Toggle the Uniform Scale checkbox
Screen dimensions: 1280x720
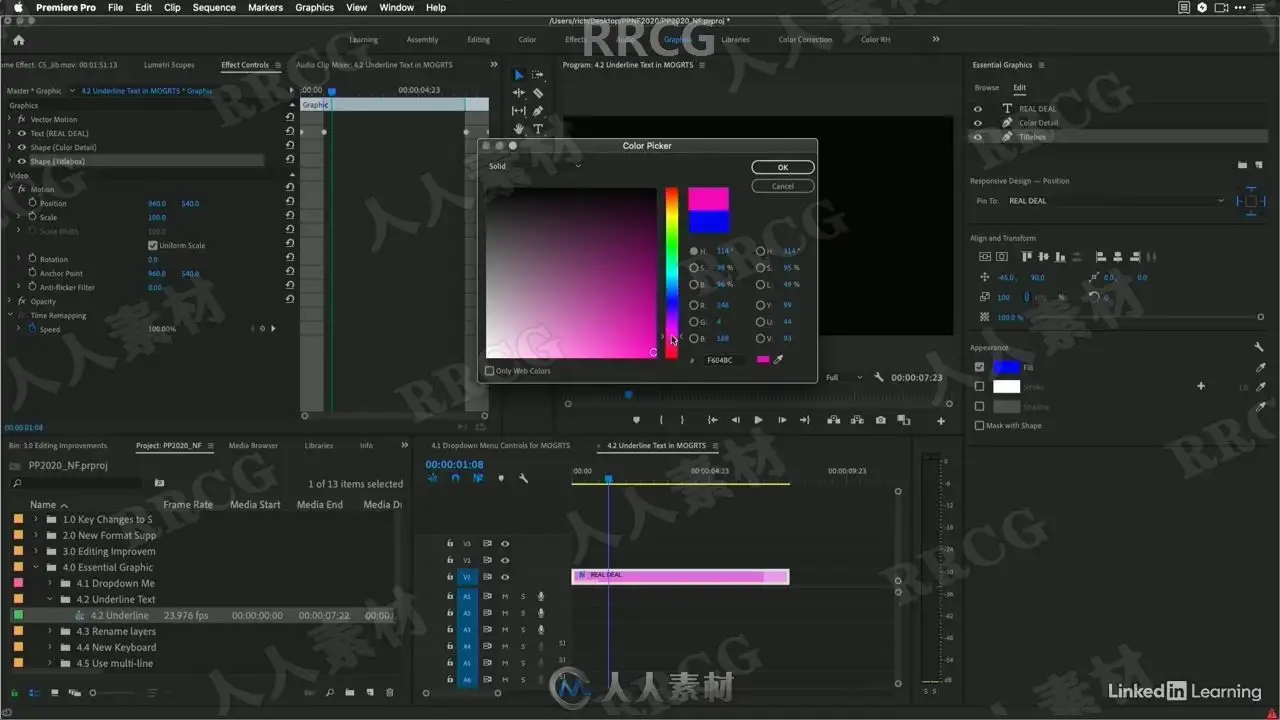(x=152, y=245)
